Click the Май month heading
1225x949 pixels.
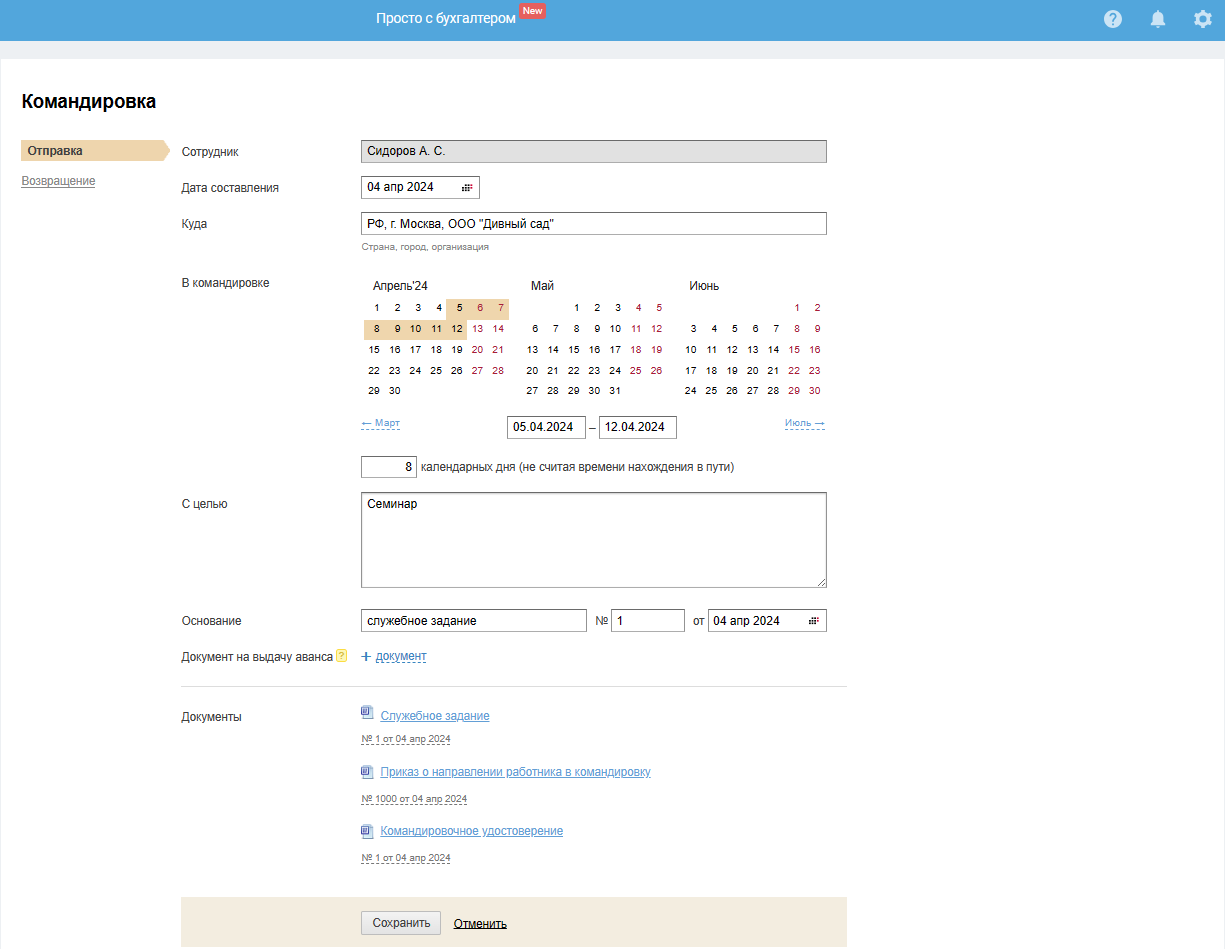(x=542, y=286)
